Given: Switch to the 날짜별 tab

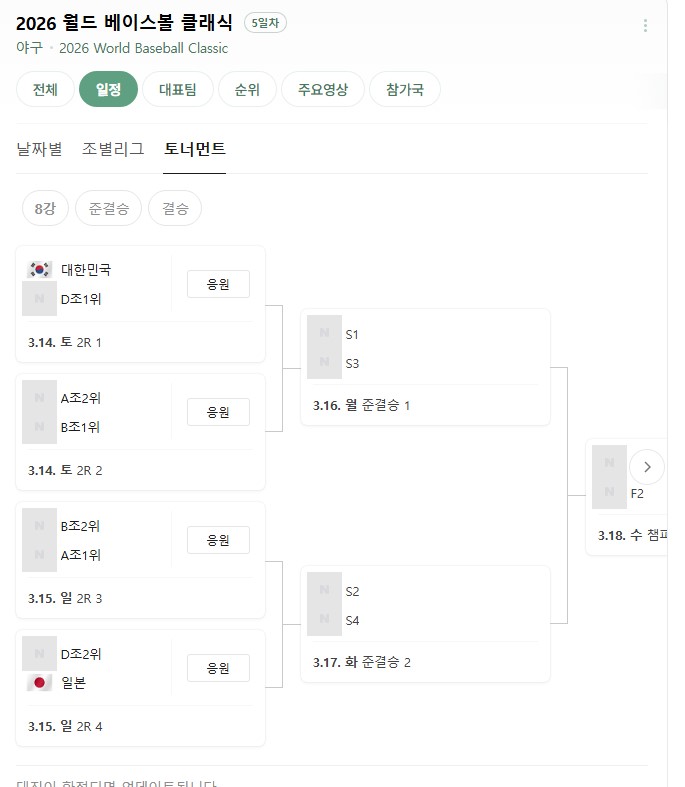Looking at the screenshot, I should (x=39, y=149).
